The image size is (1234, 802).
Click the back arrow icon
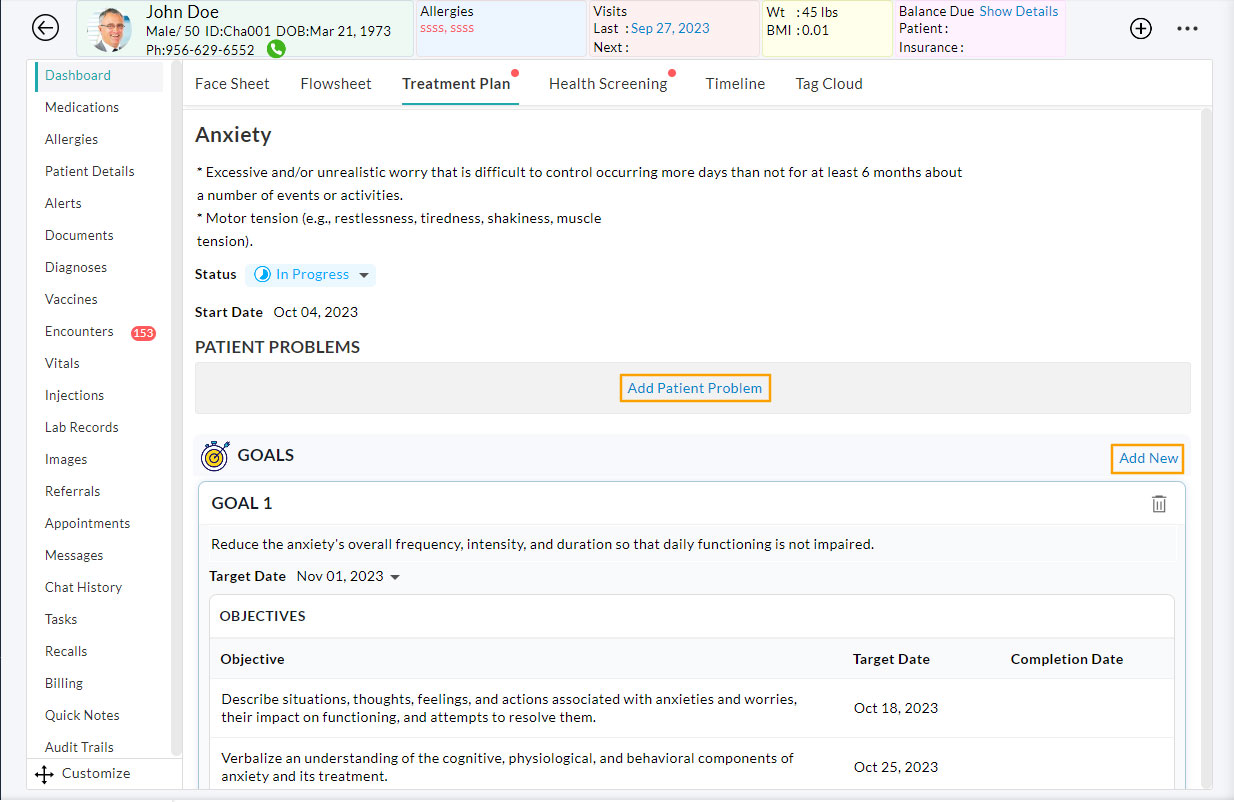(45, 28)
